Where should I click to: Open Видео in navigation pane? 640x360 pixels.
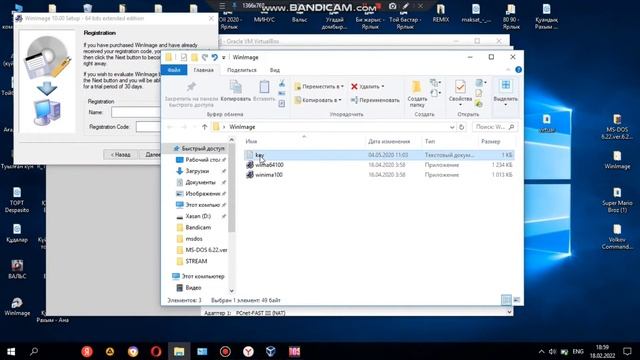click(193, 288)
